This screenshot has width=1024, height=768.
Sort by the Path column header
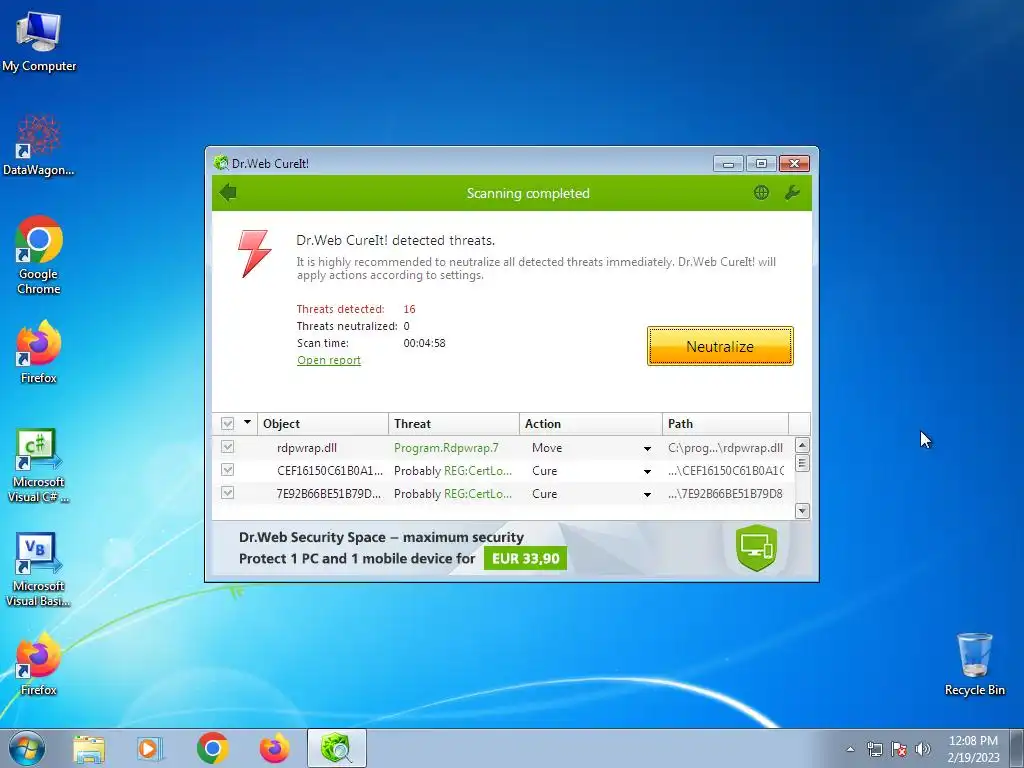pos(726,424)
